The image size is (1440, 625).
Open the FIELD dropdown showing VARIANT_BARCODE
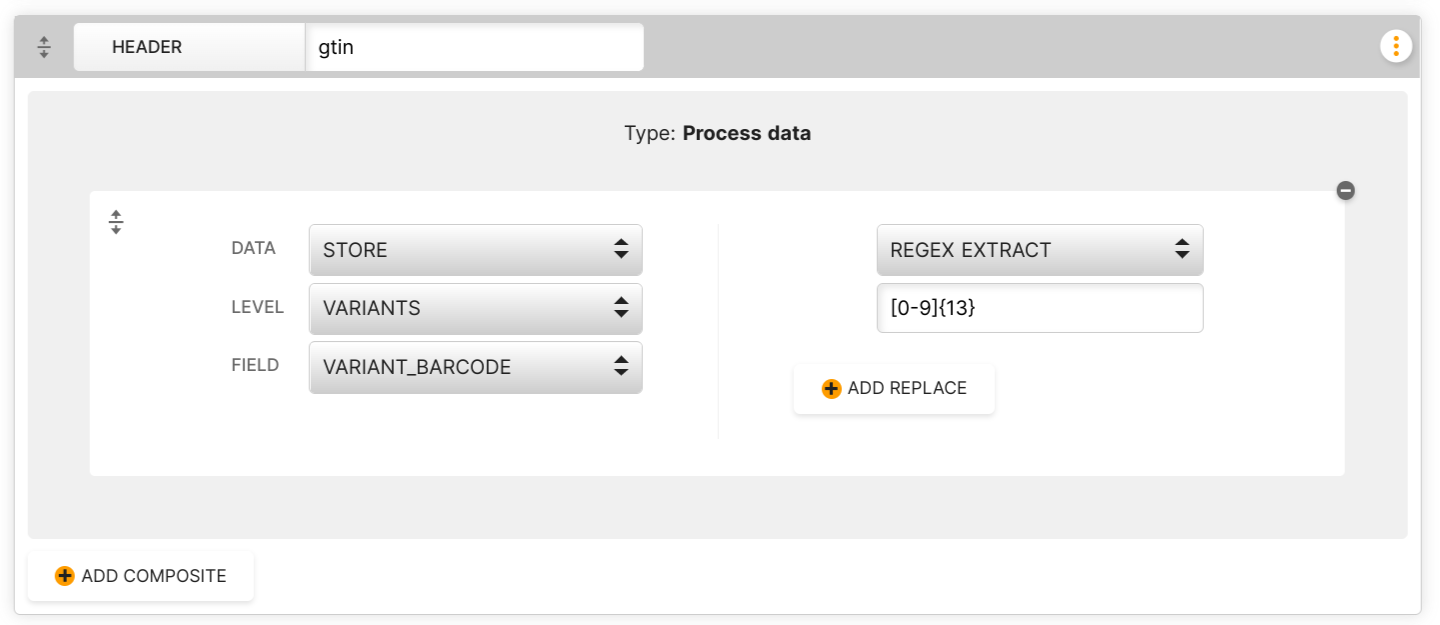(476, 368)
